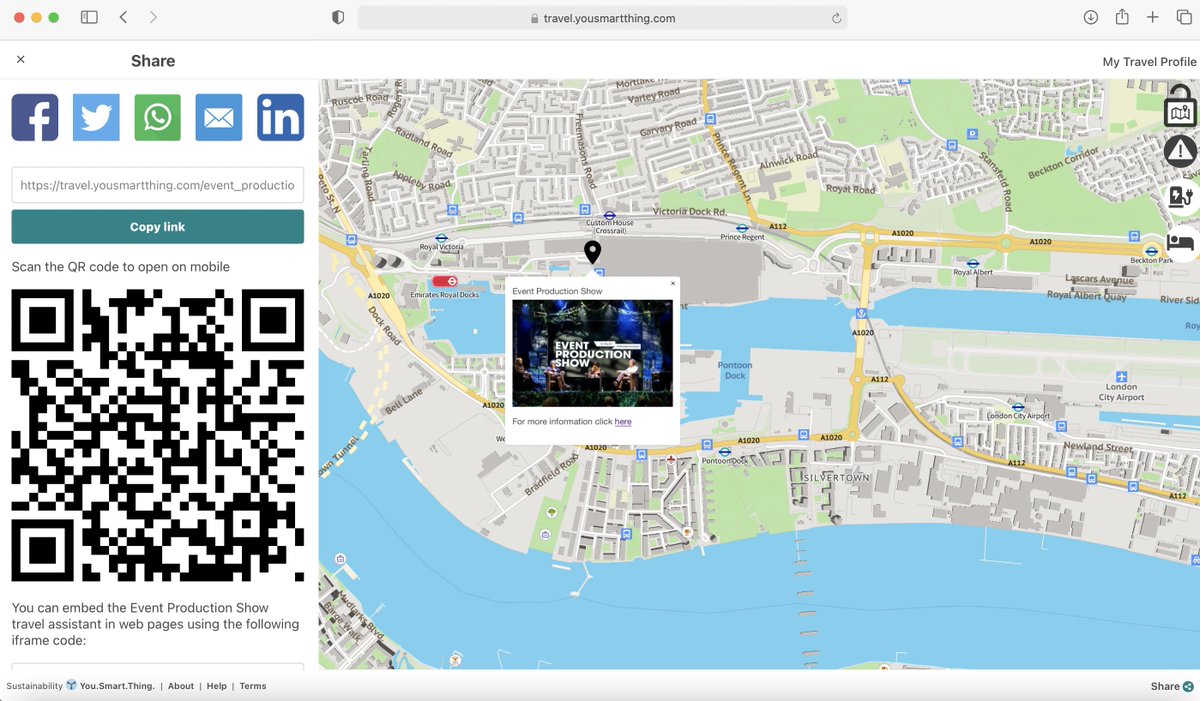This screenshot has height=701, width=1200.
Task: Follow the 'here' information link
Action: click(x=623, y=422)
